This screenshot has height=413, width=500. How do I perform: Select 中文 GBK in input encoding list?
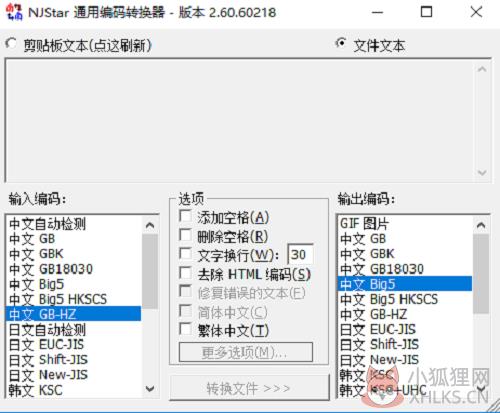tap(73, 254)
